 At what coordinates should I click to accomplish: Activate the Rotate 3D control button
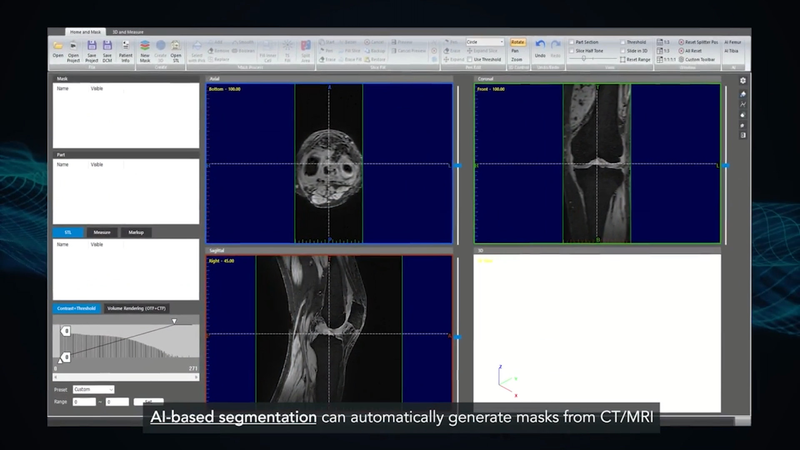pyautogui.click(x=517, y=42)
